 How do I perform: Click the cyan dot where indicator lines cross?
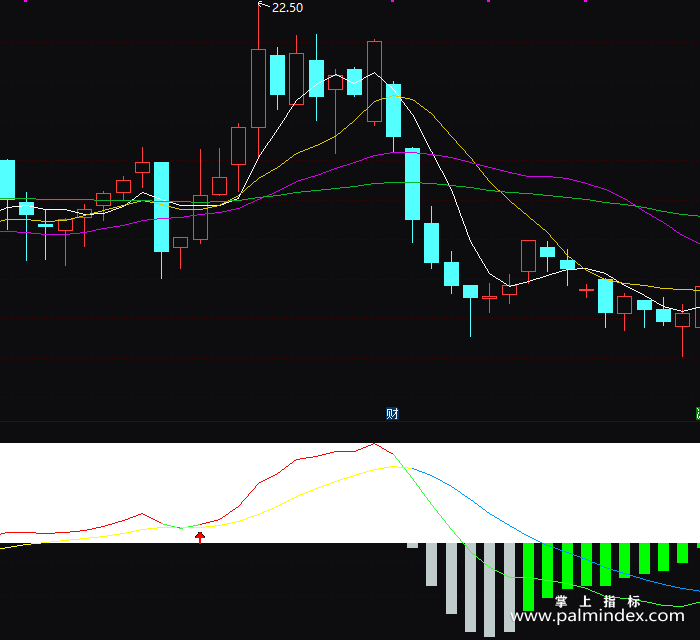click(x=181, y=528)
